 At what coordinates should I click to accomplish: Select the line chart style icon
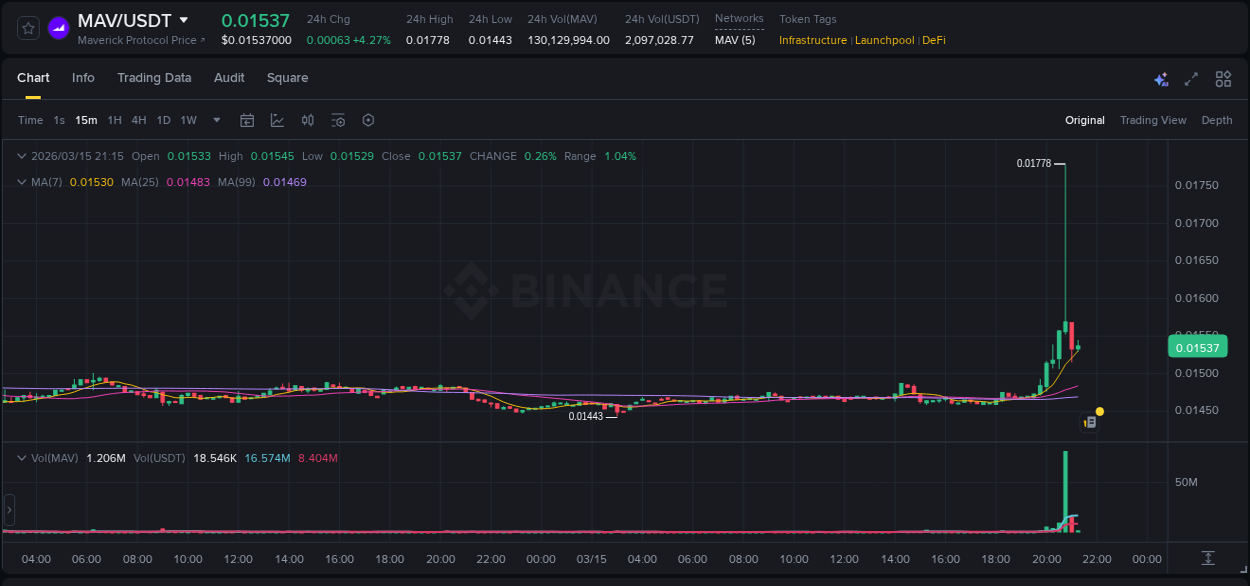(x=277, y=119)
